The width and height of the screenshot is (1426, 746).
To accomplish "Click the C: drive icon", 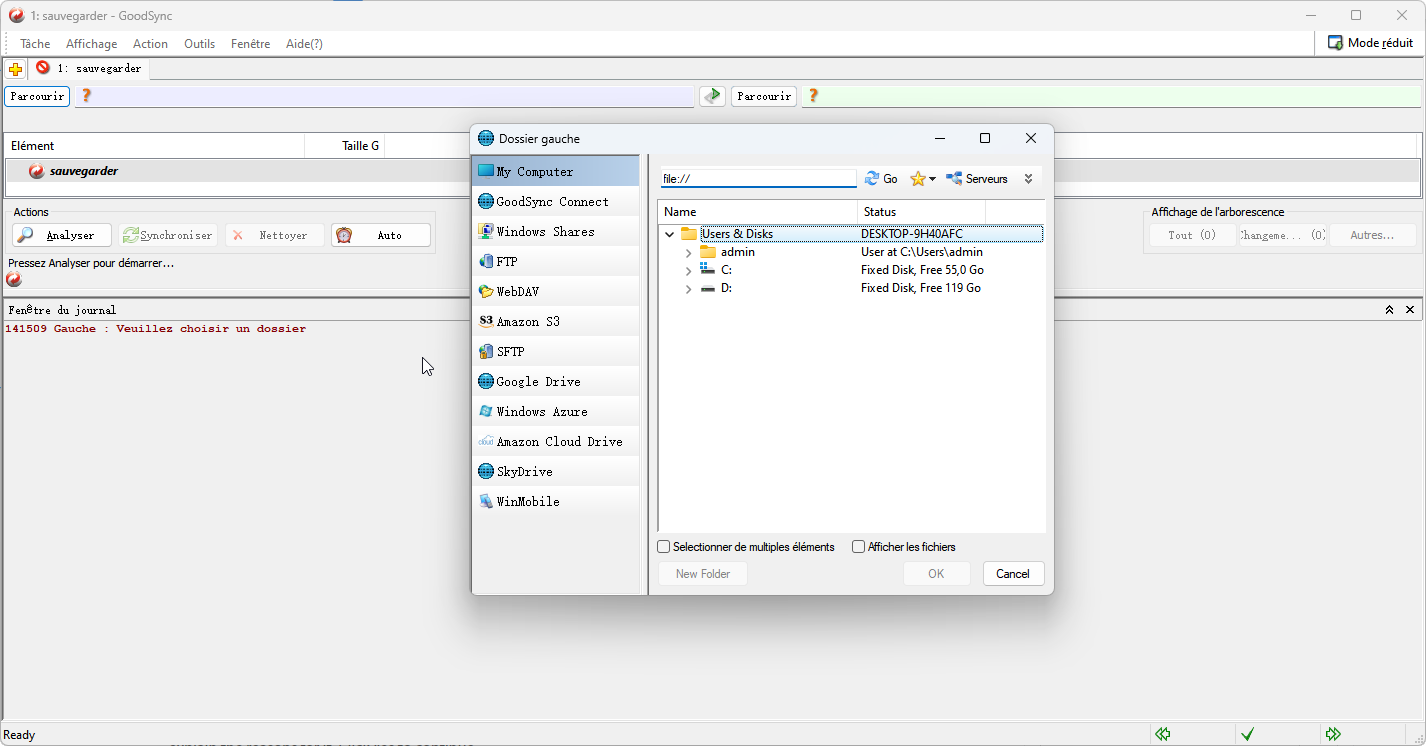I will [708, 270].
